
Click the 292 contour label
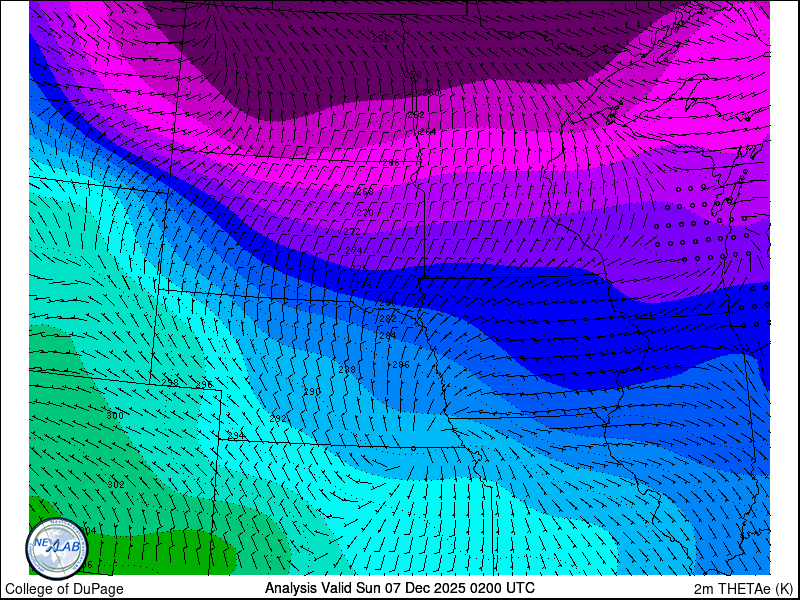(278, 419)
